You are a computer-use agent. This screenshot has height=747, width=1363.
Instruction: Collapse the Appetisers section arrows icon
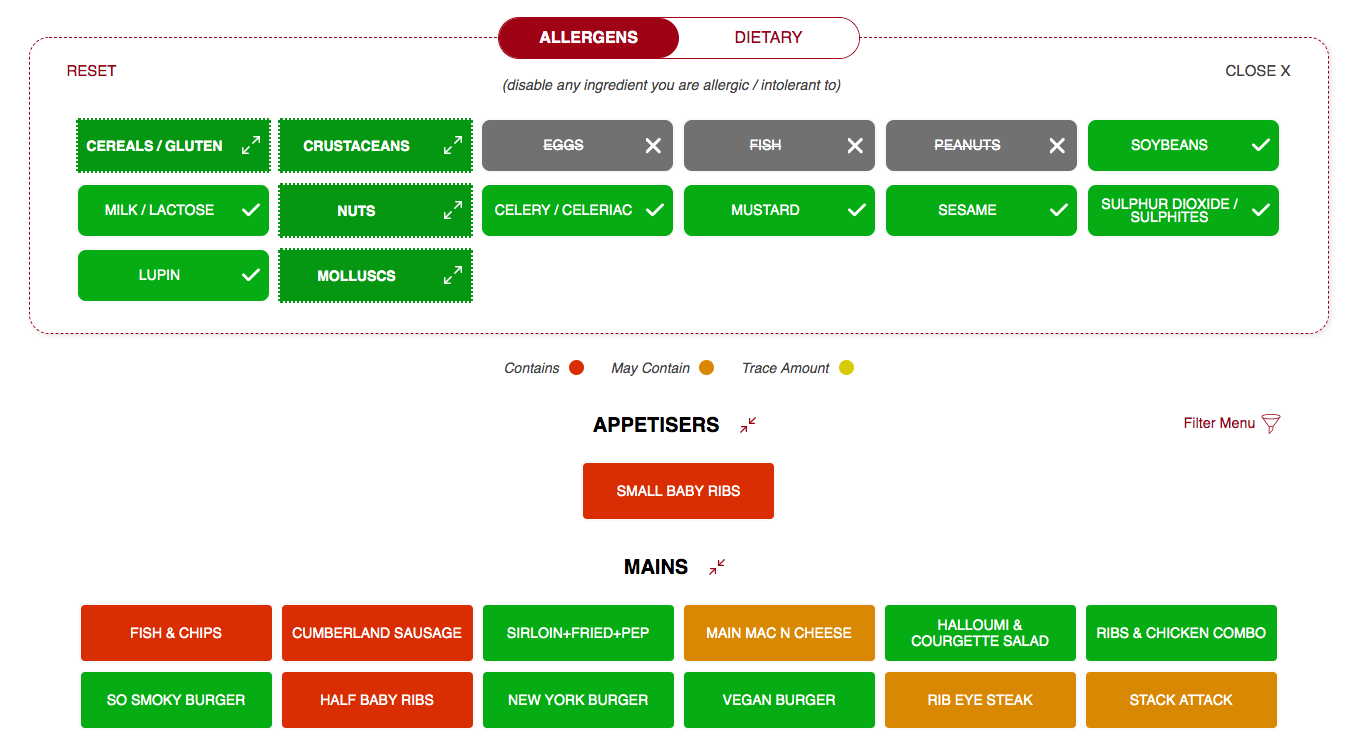tap(748, 425)
